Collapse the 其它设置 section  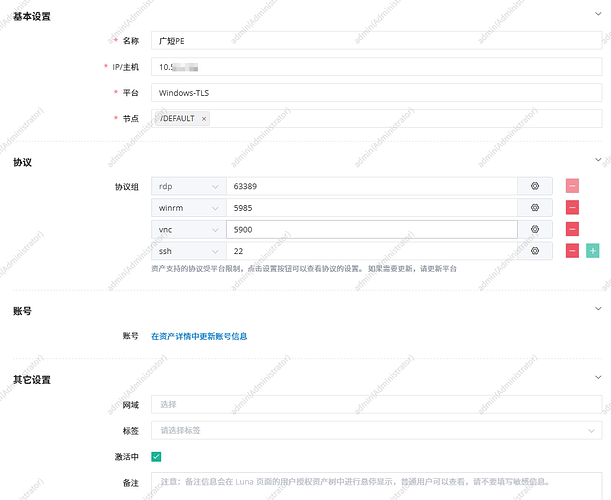point(598,379)
